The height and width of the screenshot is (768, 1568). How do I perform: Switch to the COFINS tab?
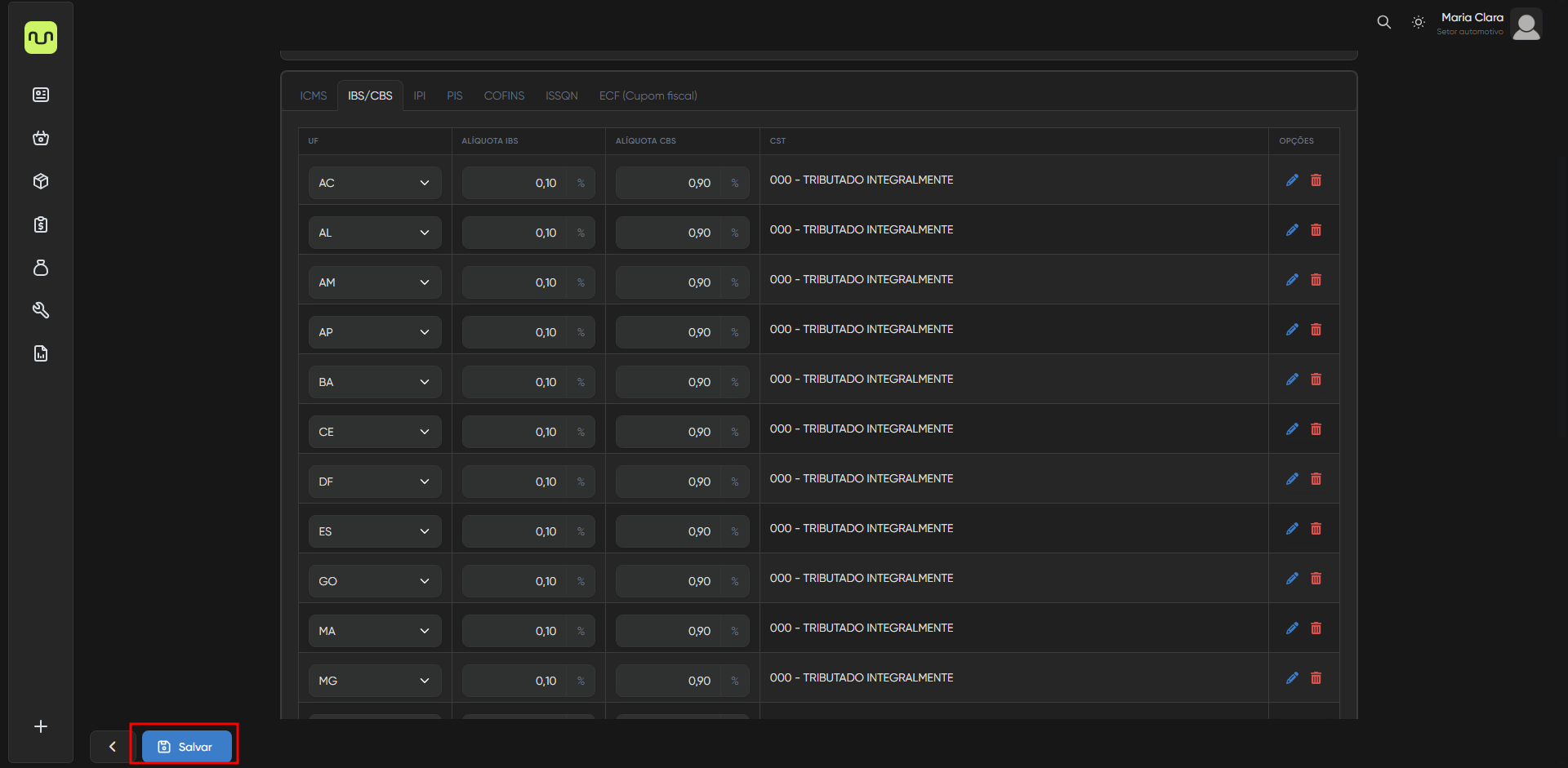[x=504, y=95]
